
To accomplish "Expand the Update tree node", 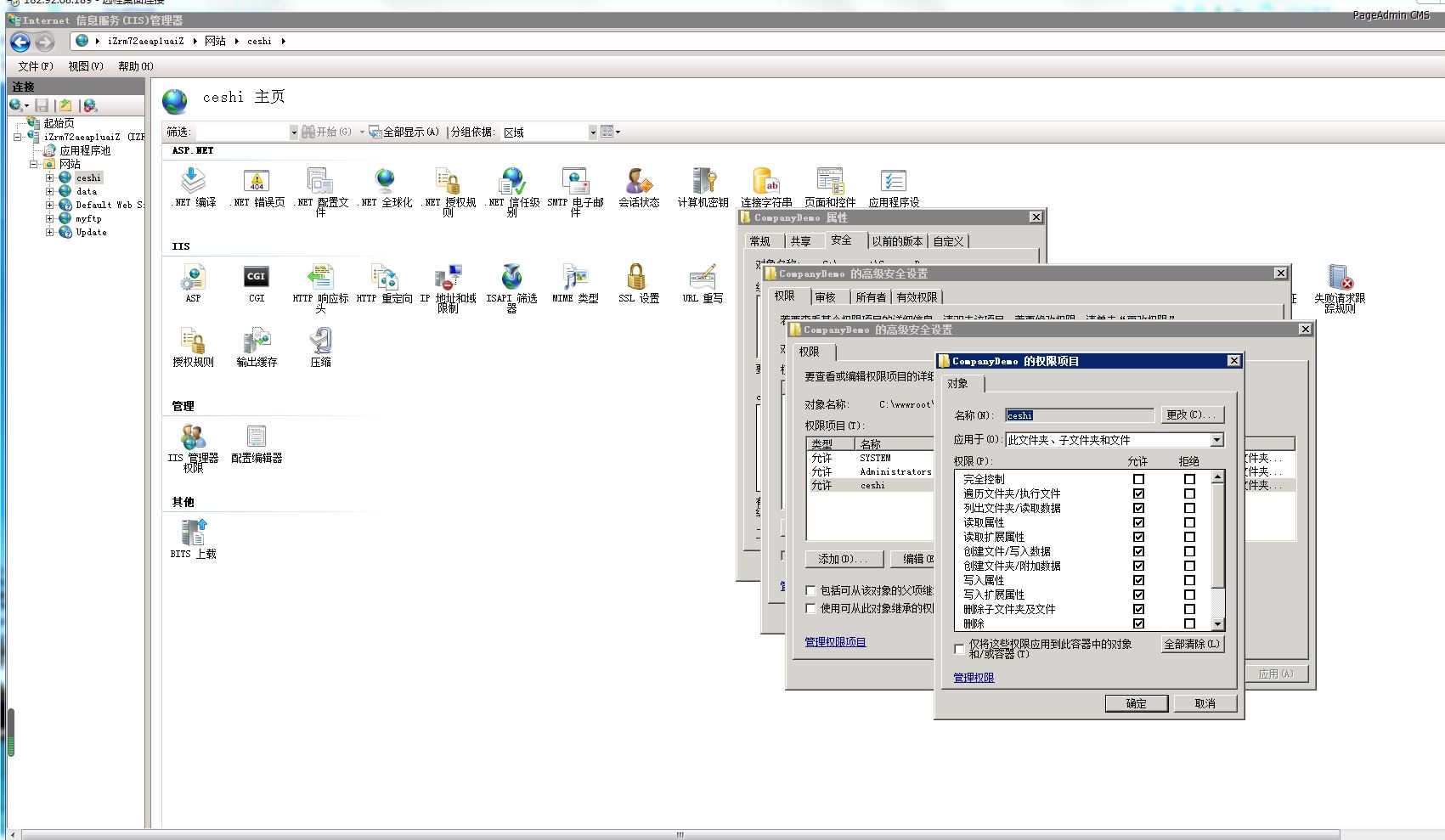I will pyautogui.click(x=49, y=232).
